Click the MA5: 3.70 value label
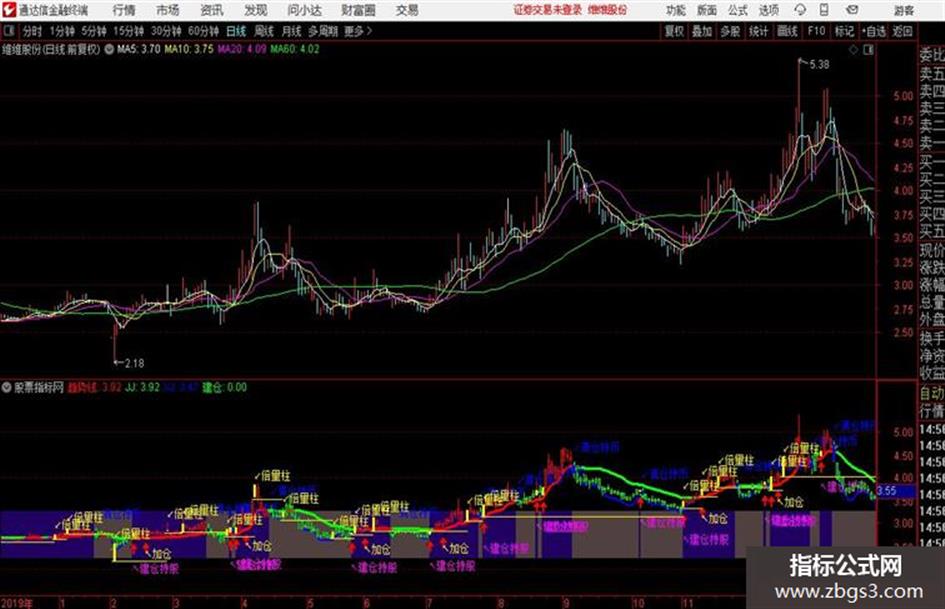Image resolution: width=945 pixels, height=609 pixels. pos(139,49)
